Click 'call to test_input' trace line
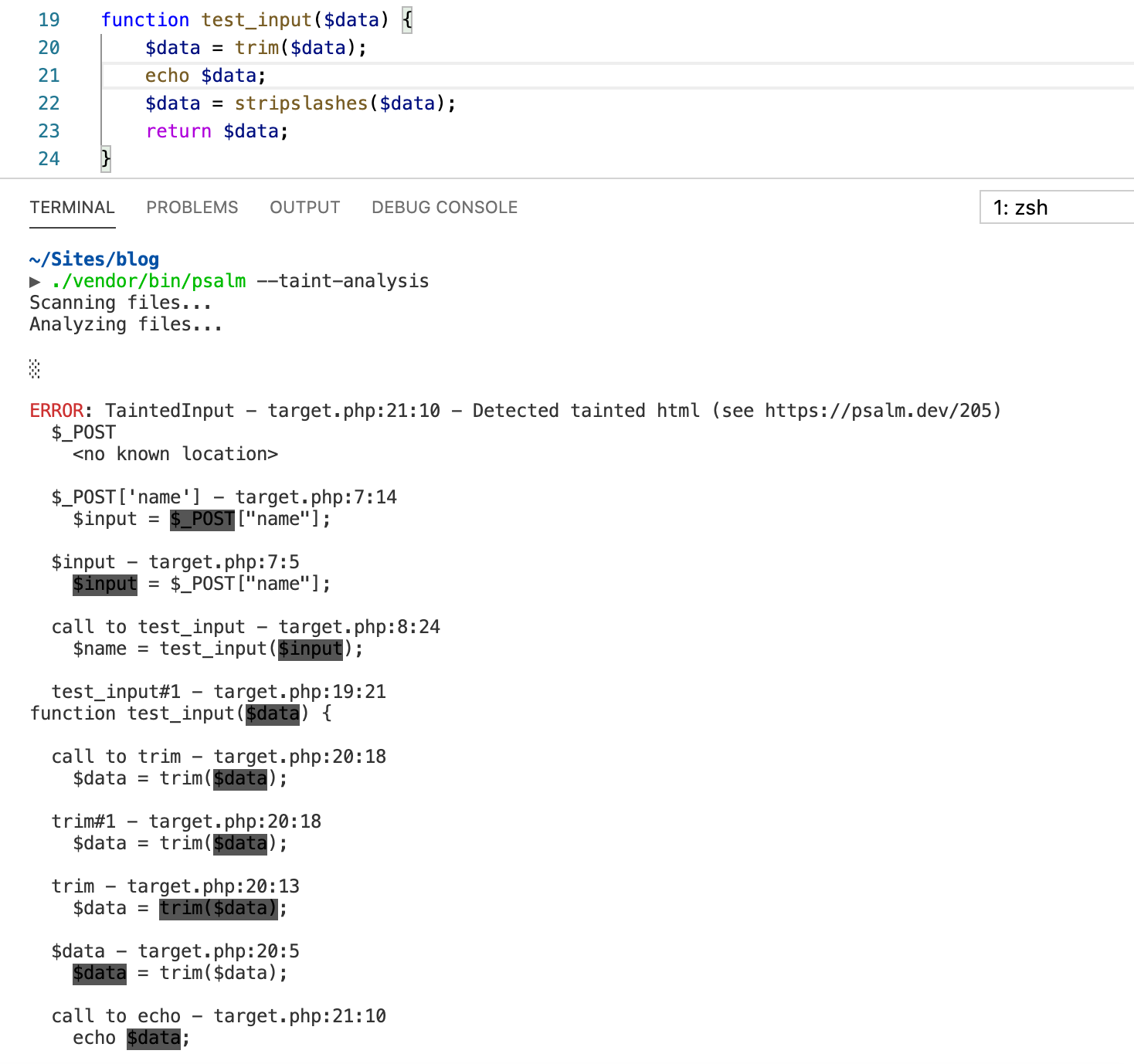The height and width of the screenshot is (1064, 1134). [x=246, y=626]
